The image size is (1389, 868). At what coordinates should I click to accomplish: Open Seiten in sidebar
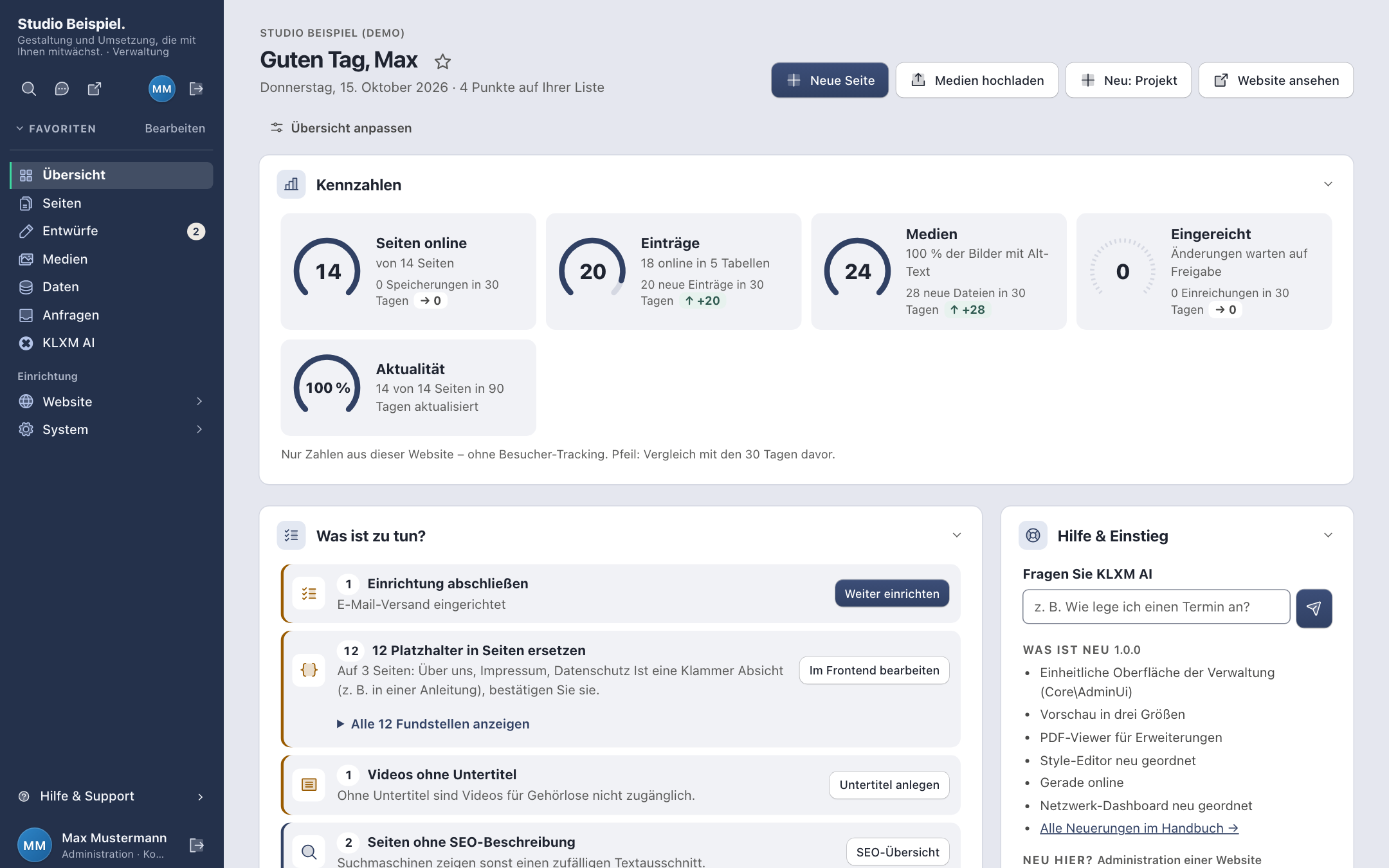[x=112, y=203]
